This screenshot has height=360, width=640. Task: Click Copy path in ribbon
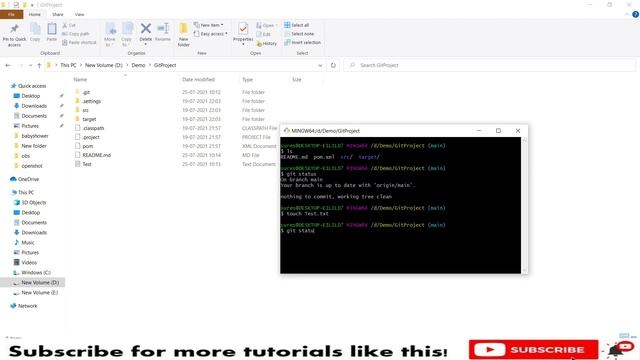[x=76, y=34]
